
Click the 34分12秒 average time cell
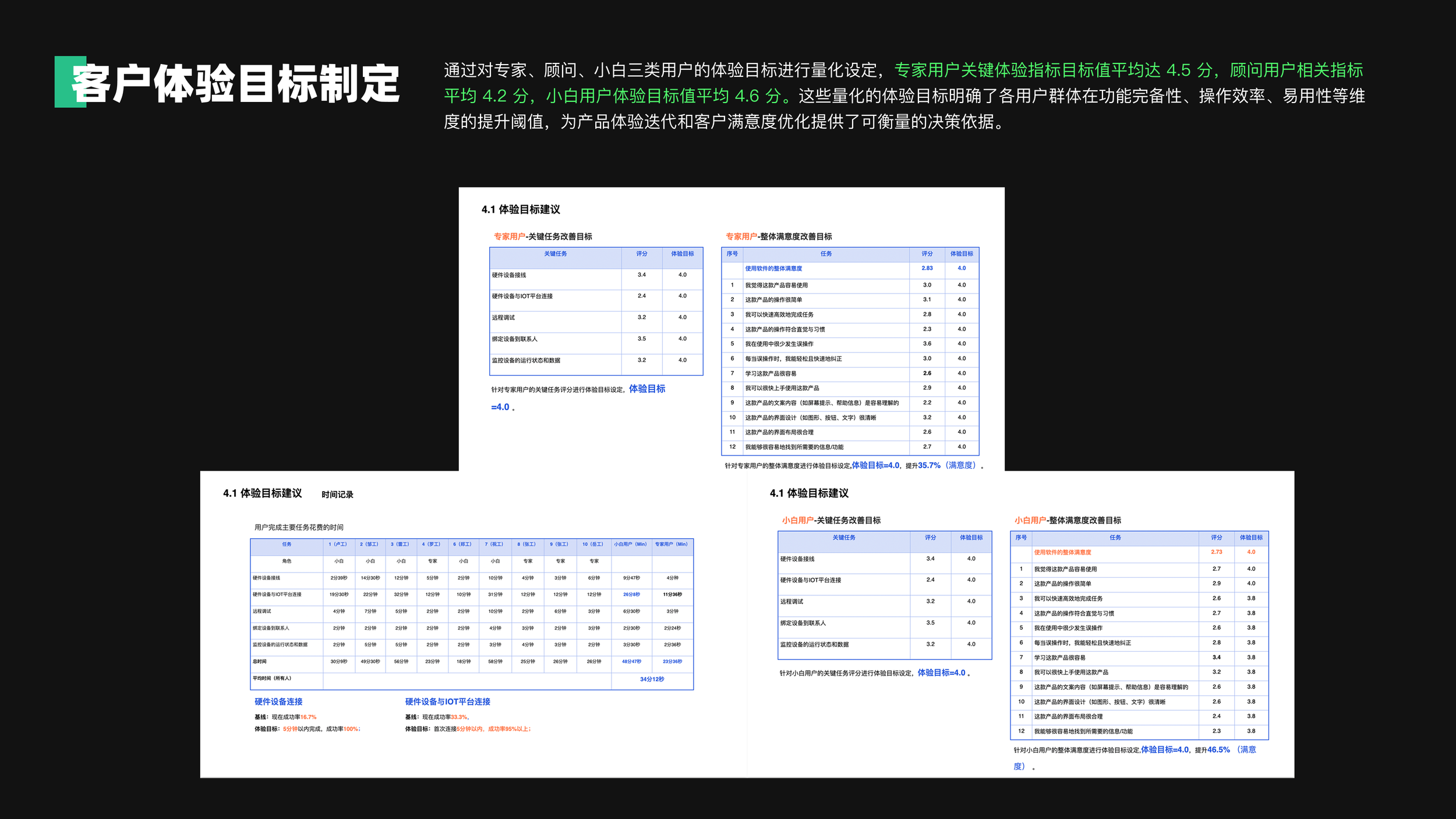(652, 679)
